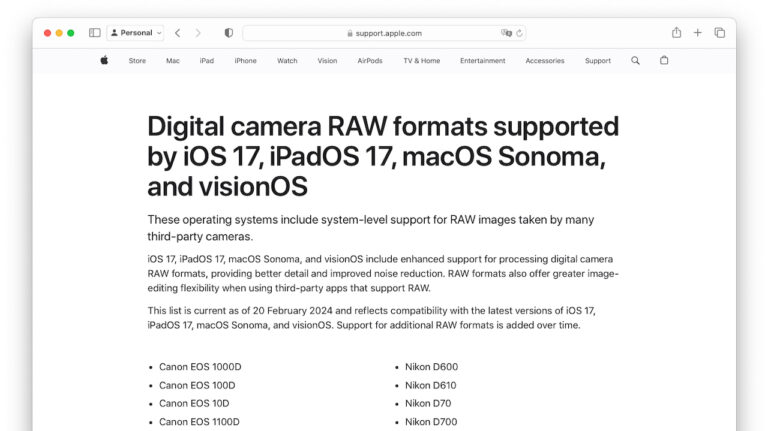
Task: Toggle the Safari sidebar icon
Action: (95, 33)
